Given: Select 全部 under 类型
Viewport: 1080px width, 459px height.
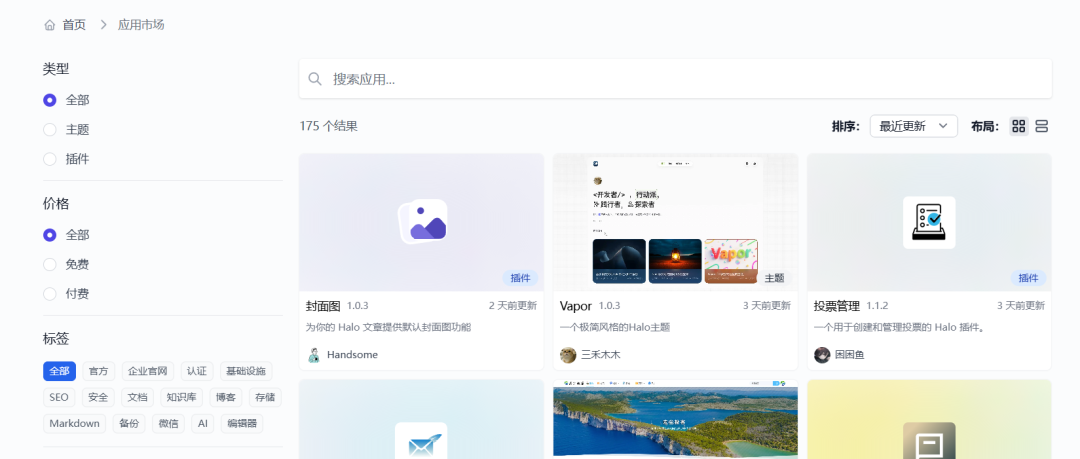Looking at the screenshot, I should [x=50, y=100].
